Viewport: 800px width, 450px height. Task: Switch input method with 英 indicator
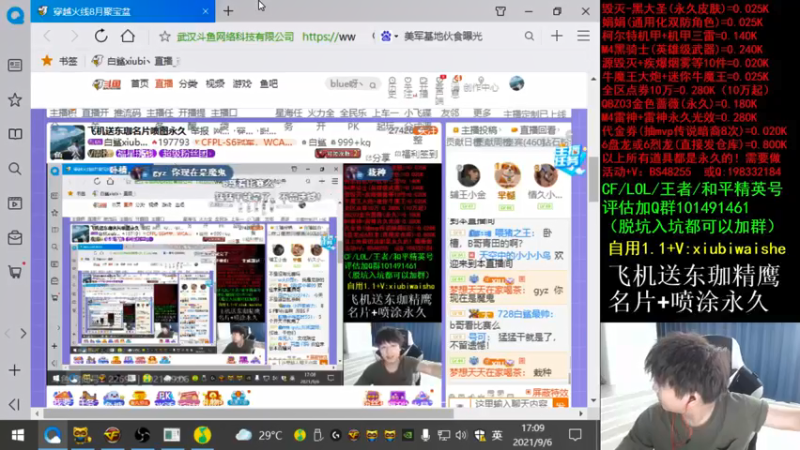pos(497,435)
